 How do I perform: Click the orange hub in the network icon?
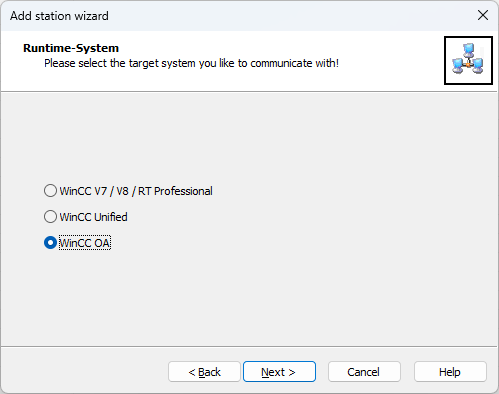click(x=468, y=65)
